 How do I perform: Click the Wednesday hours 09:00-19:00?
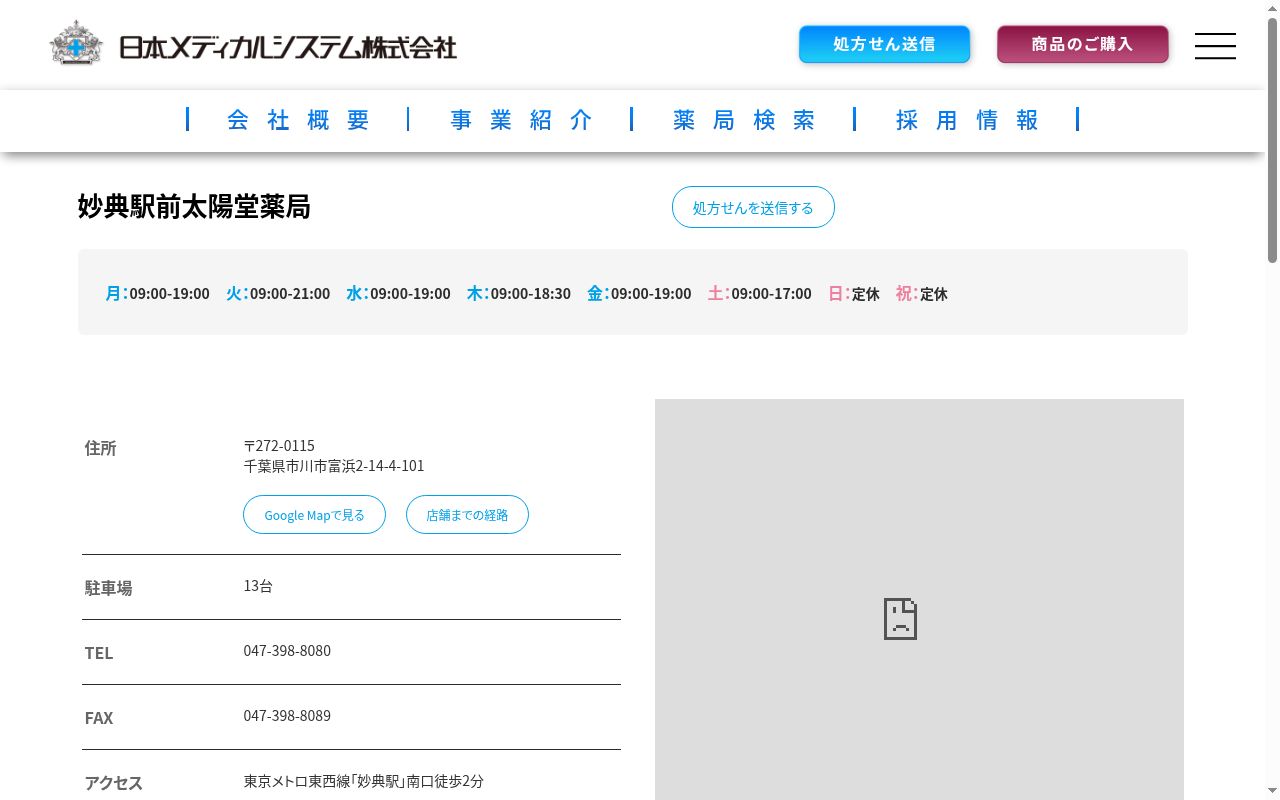coord(410,294)
